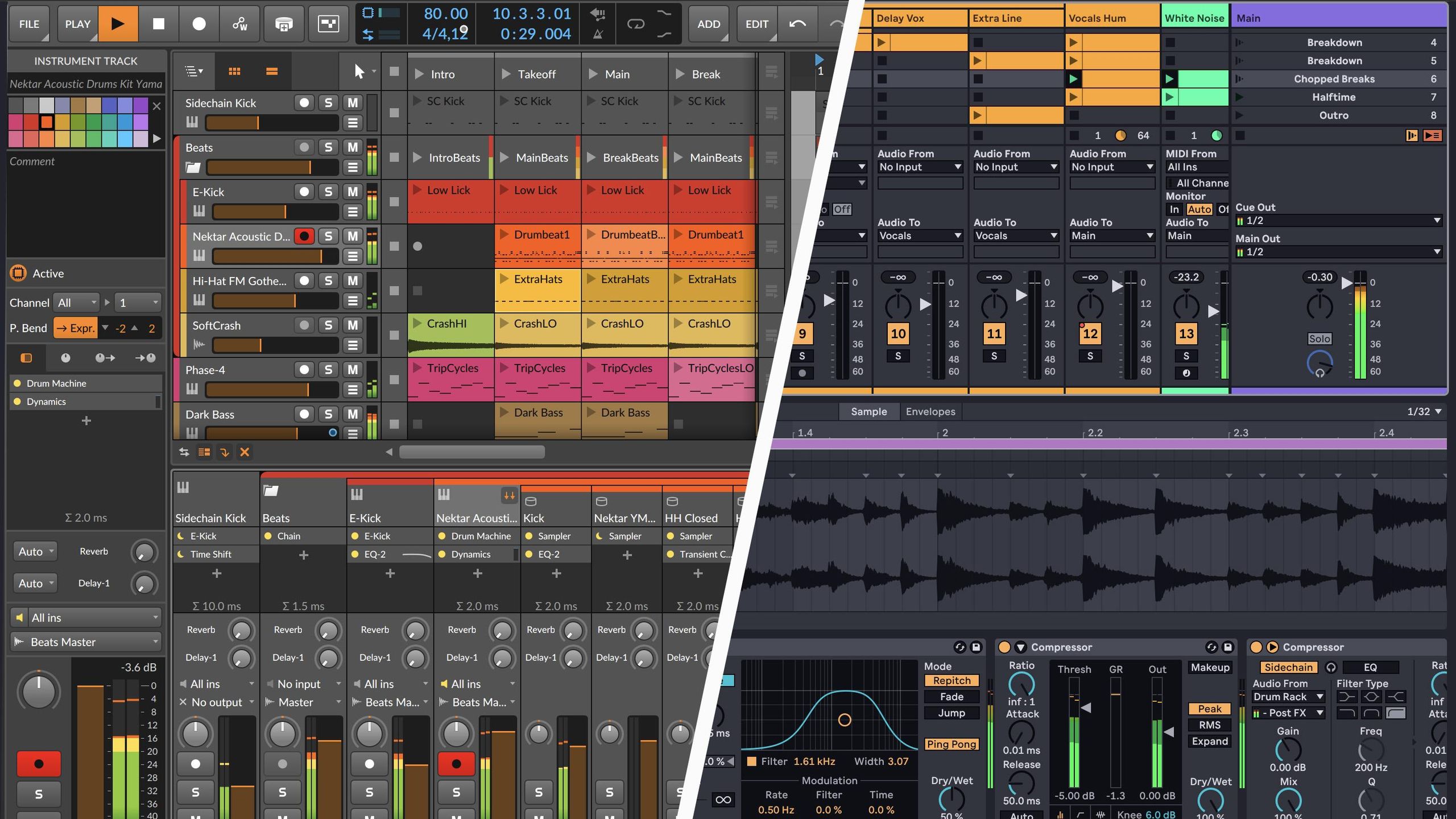1456x819 pixels.
Task: Open the FILE menu
Action: click(x=29, y=23)
